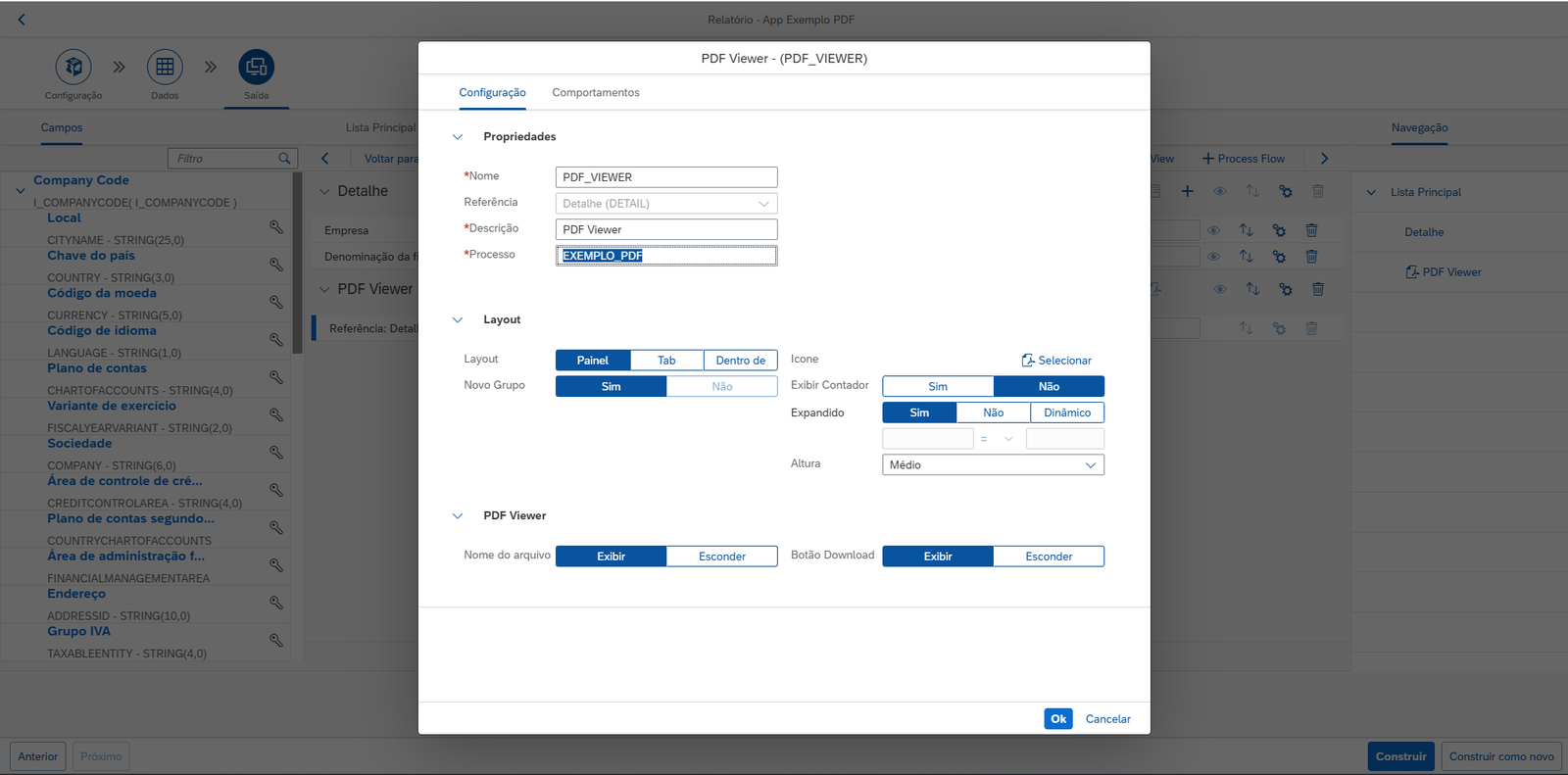The width and height of the screenshot is (1568, 775).
Task: Open the Campos tab
Action: 62,128
